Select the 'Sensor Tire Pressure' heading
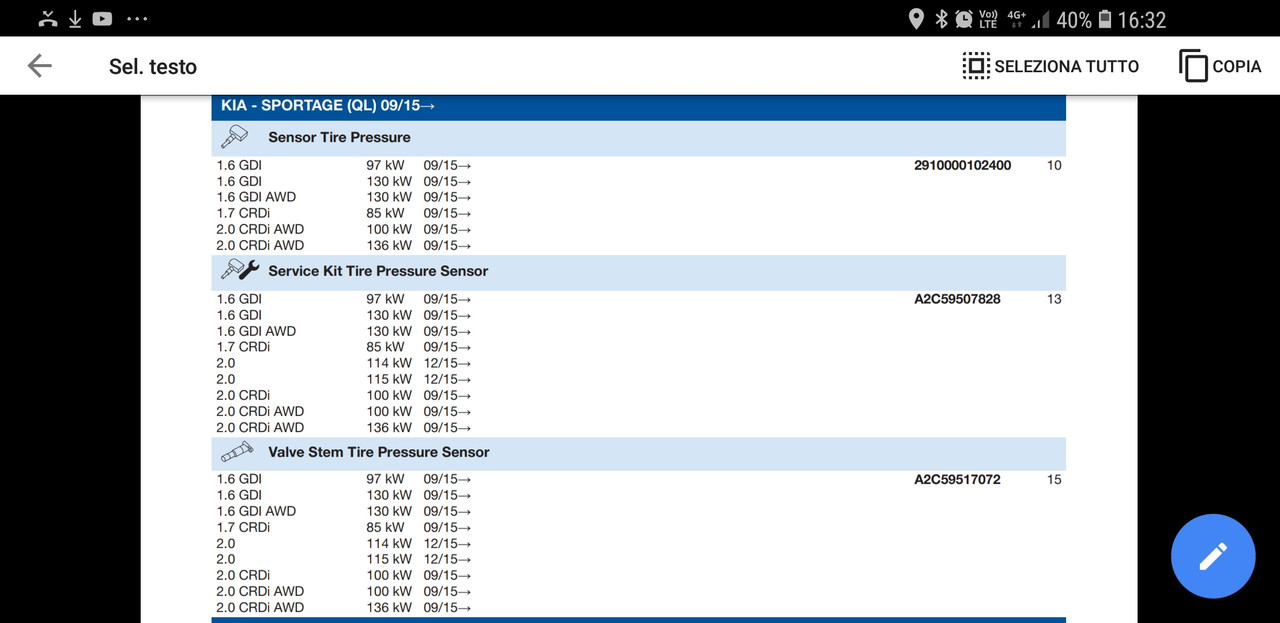The width and height of the screenshot is (1280, 623). point(339,137)
